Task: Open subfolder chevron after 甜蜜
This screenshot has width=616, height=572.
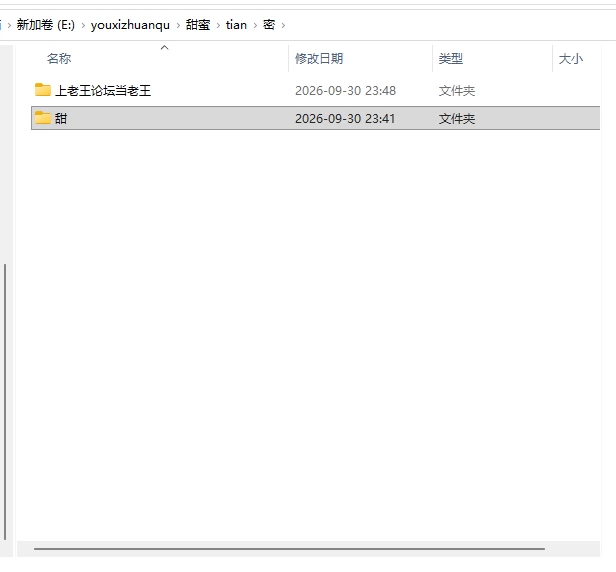Action: coord(218,26)
